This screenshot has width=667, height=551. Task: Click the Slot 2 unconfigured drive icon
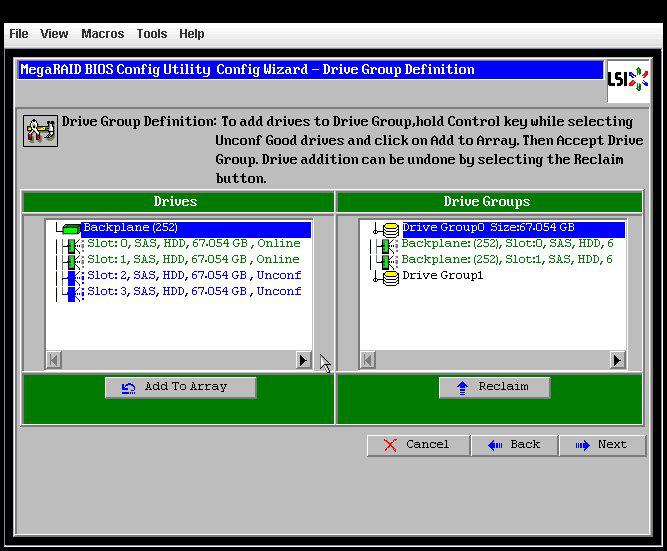point(72,276)
